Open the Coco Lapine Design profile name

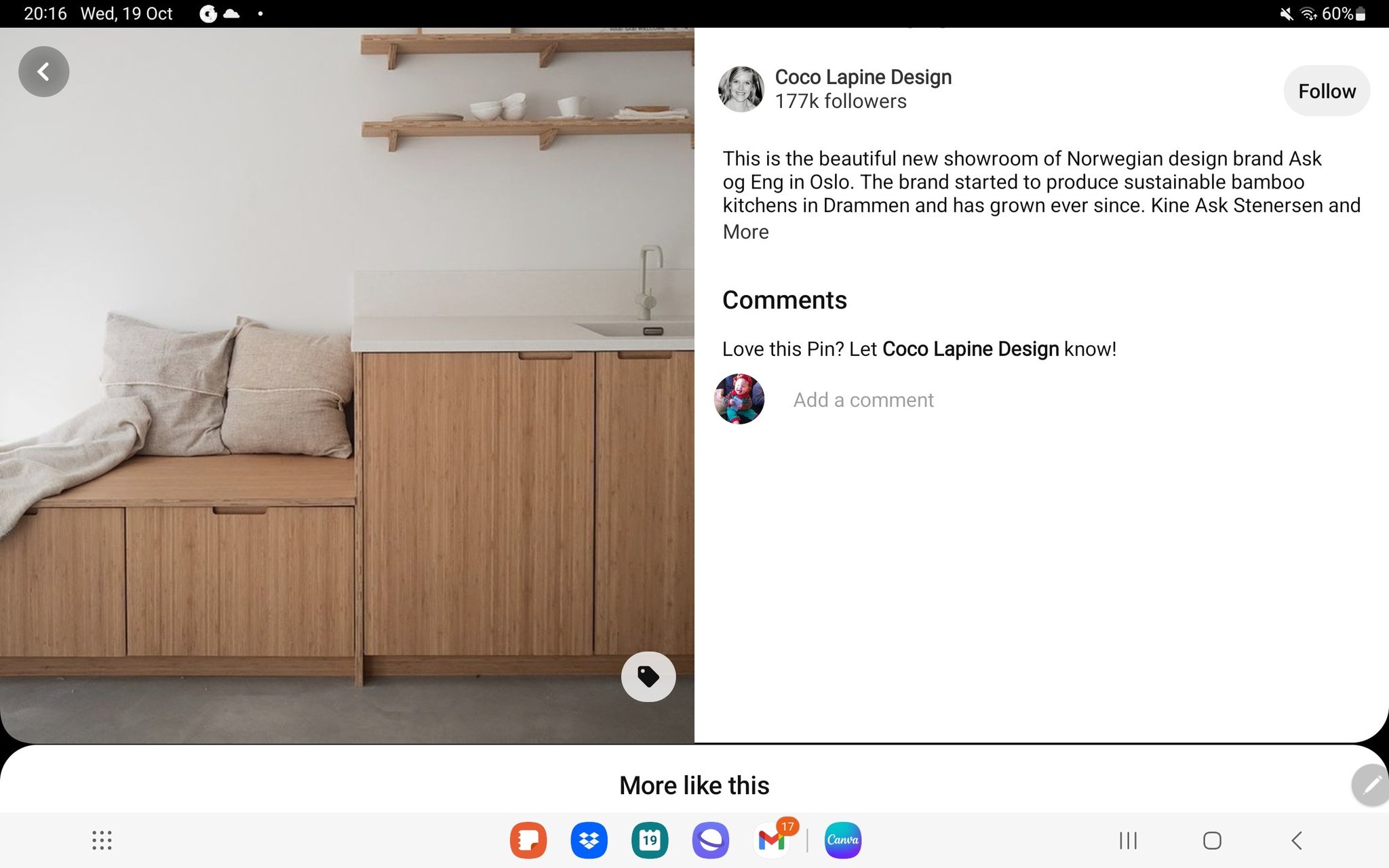[863, 77]
